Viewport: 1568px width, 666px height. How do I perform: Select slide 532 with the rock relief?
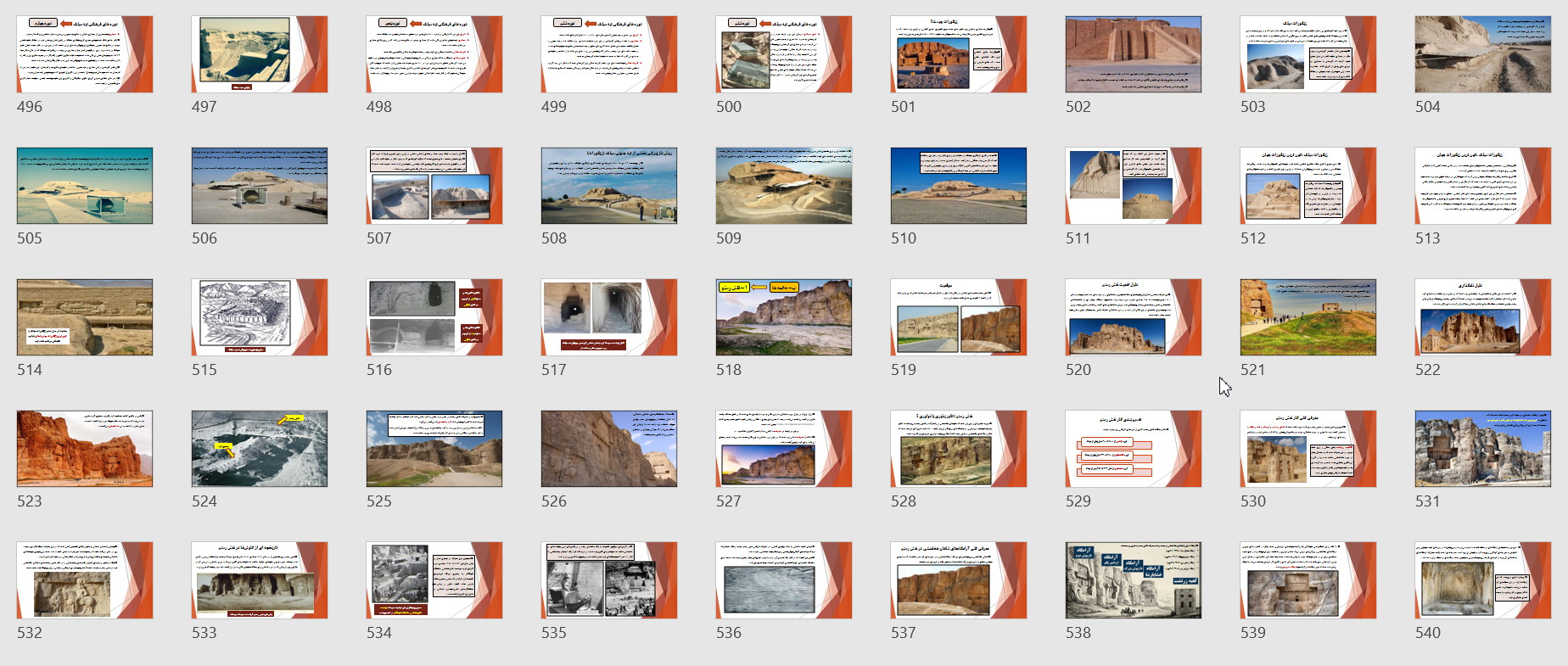click(85, 580)
